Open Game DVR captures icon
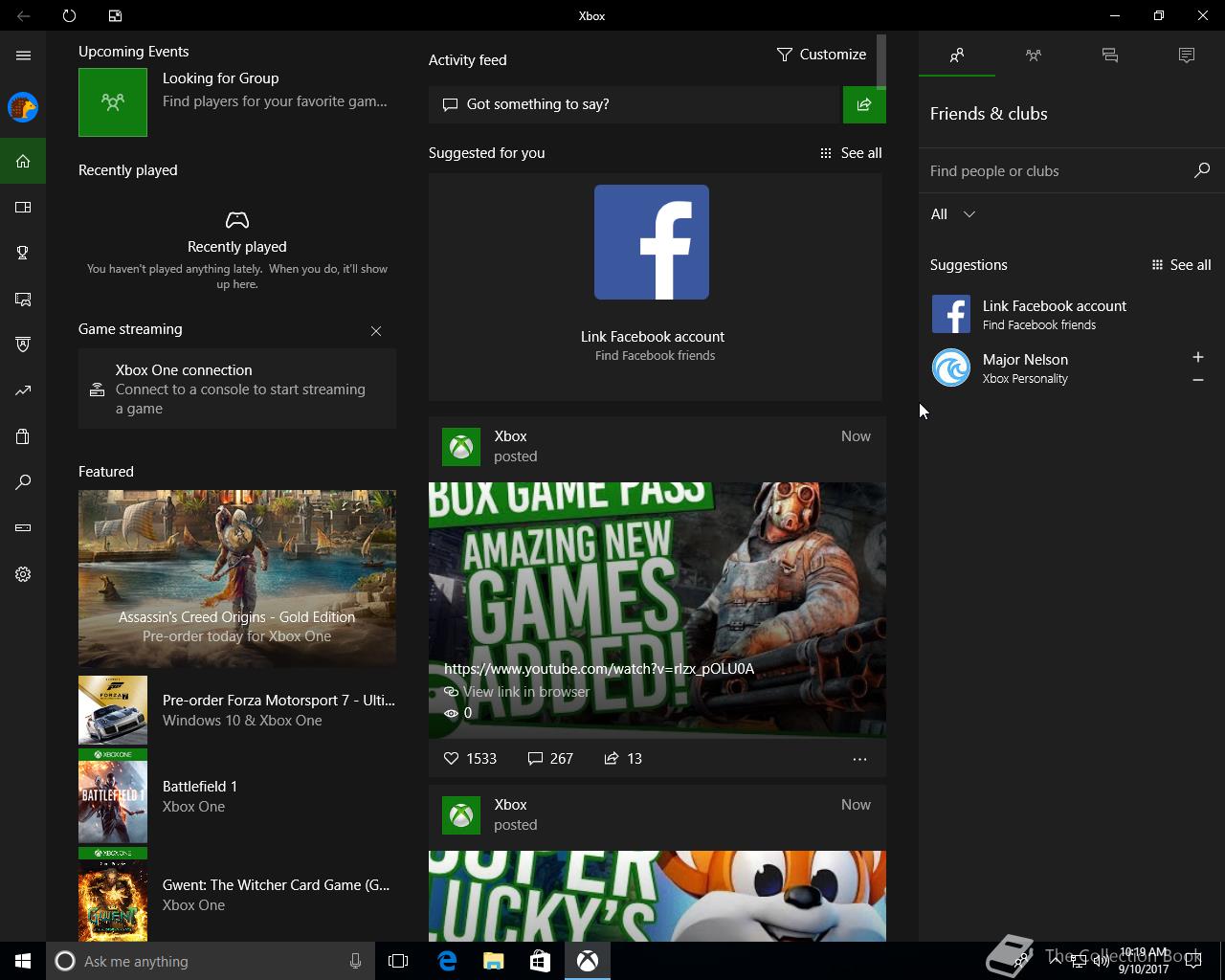1225x980 pixels. [x=23, y=299]
